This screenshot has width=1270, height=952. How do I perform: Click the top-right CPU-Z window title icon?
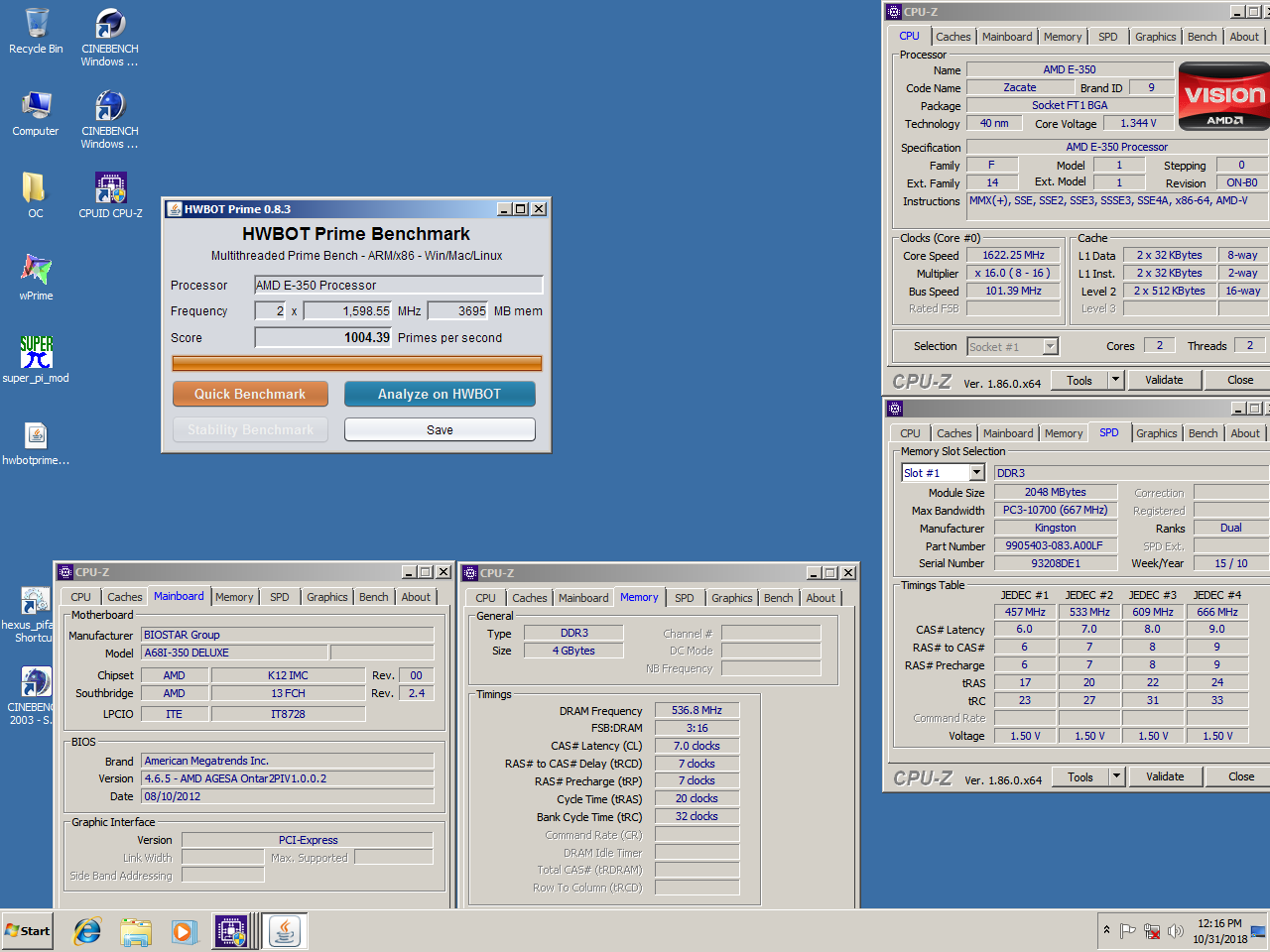(894, 12)
